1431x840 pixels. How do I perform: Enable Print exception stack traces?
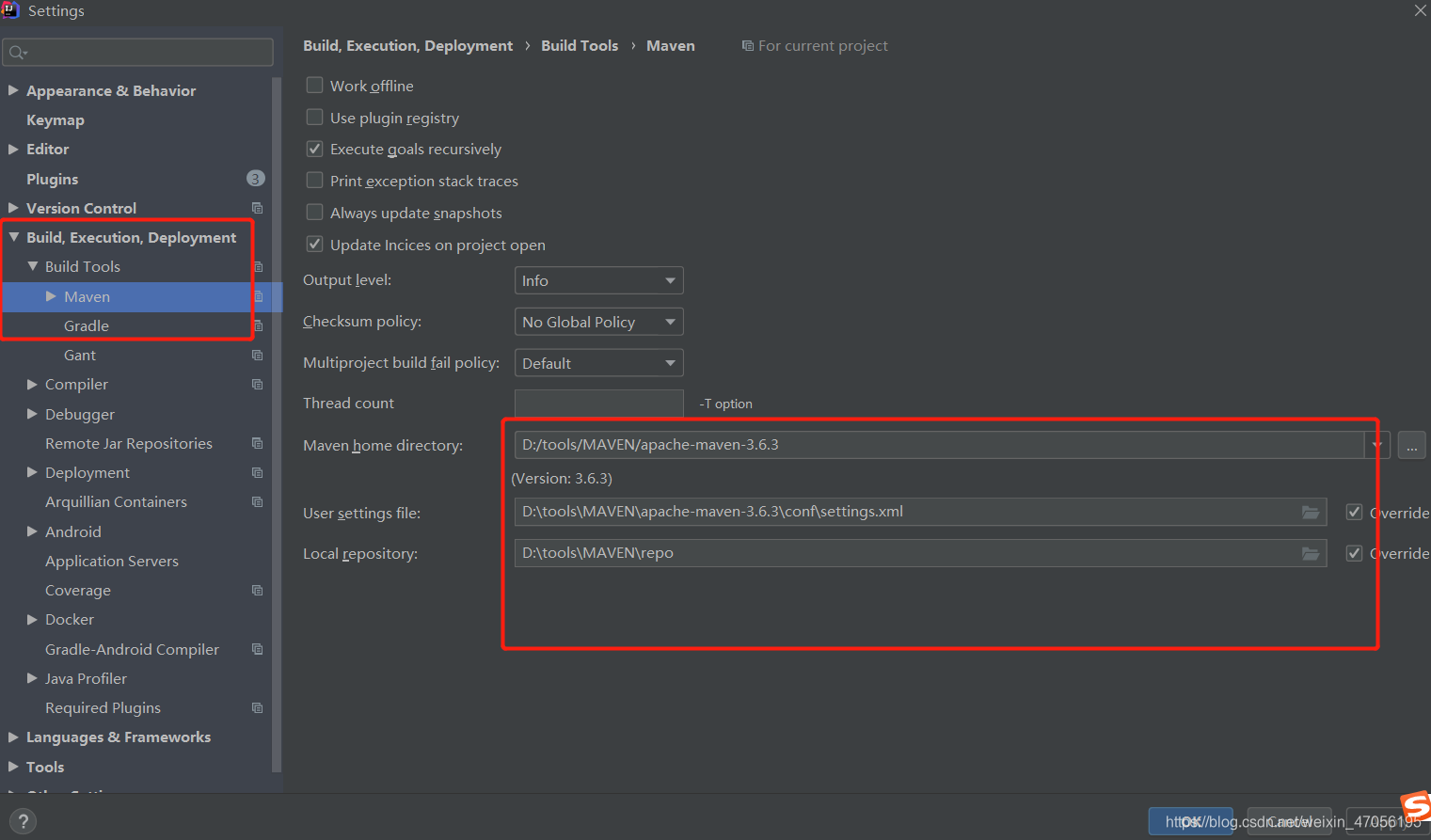[315, 181]
